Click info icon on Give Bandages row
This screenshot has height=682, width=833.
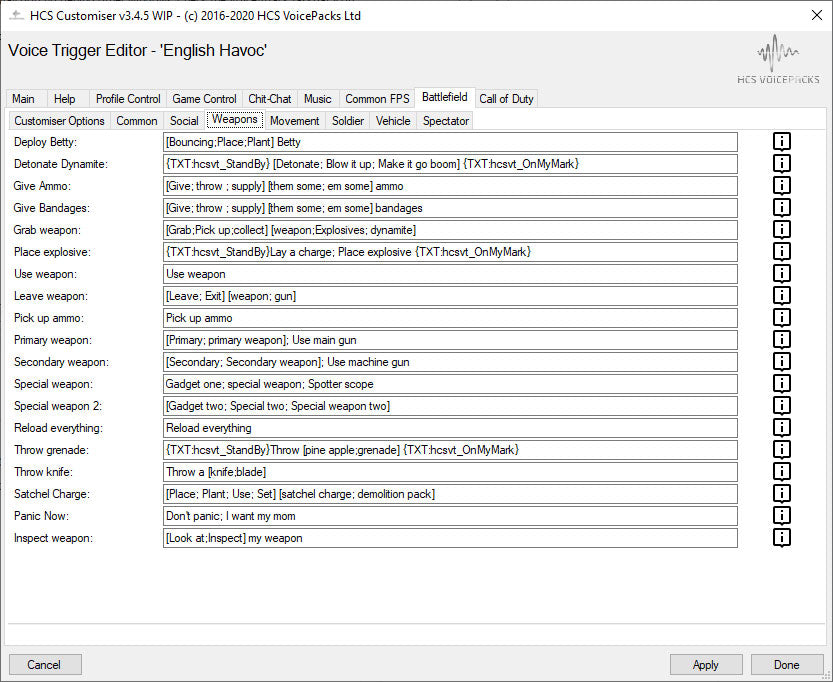coord(782,208)
